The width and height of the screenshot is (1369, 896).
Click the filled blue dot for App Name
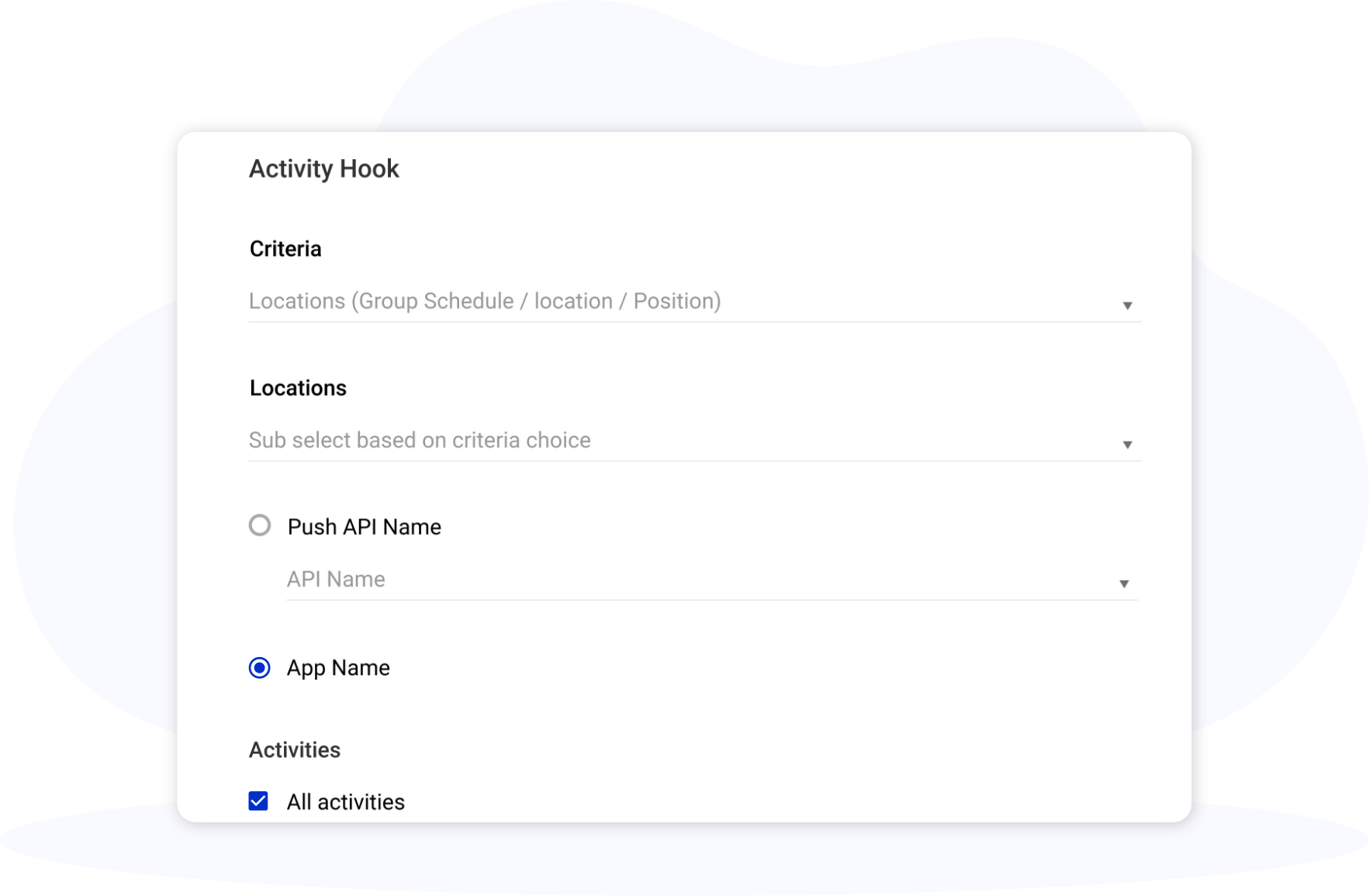point(260,667)
